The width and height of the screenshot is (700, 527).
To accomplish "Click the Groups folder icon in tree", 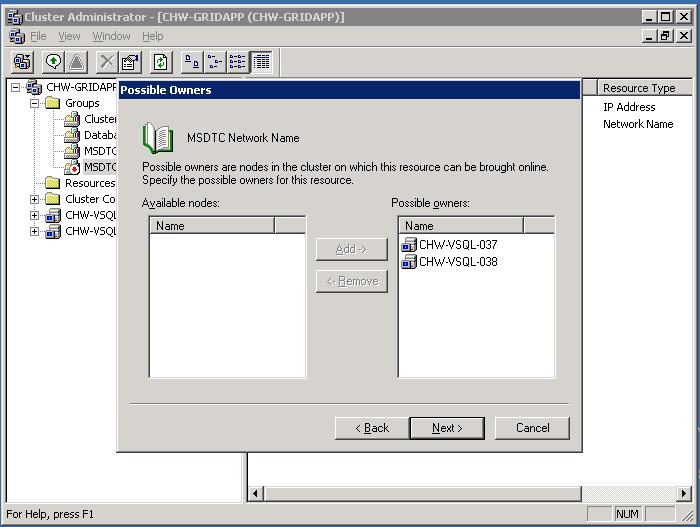I will tap(52, 103).
